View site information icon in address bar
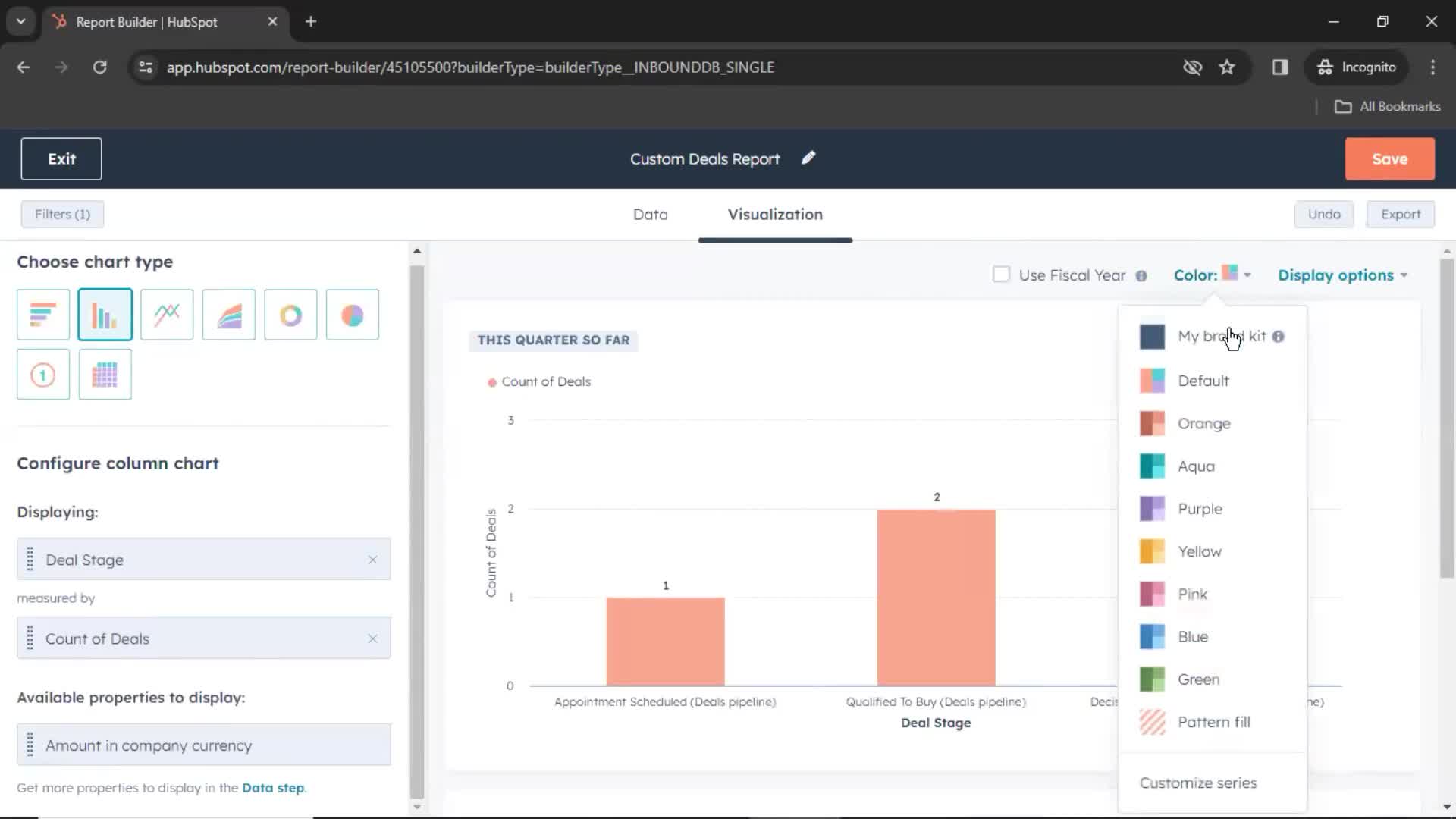The height and width of the screenshot is (819, 1456). pyautogui.click(x=146, y=67)
